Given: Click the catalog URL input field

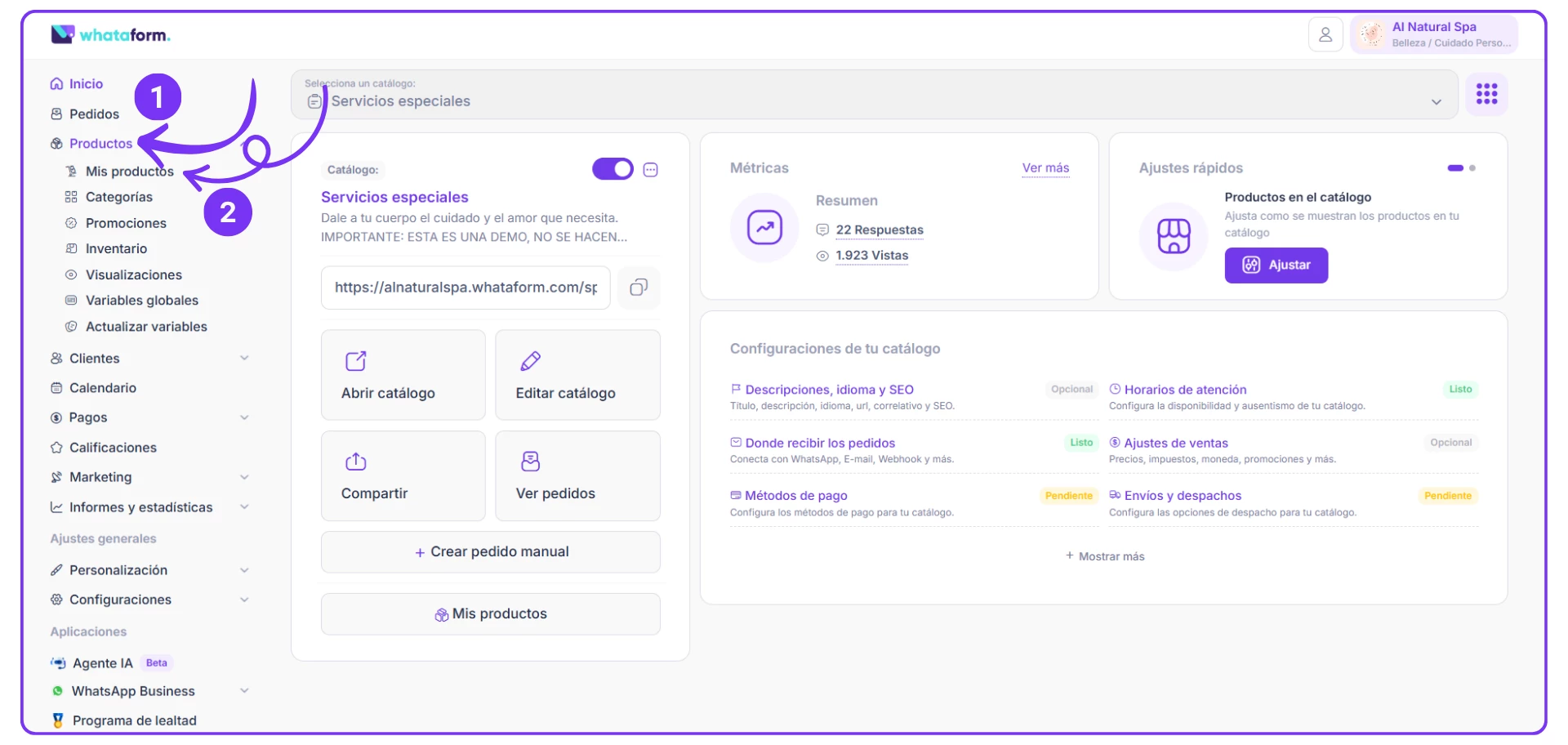Looking at the screenshot, I should (x=465, y=288).
